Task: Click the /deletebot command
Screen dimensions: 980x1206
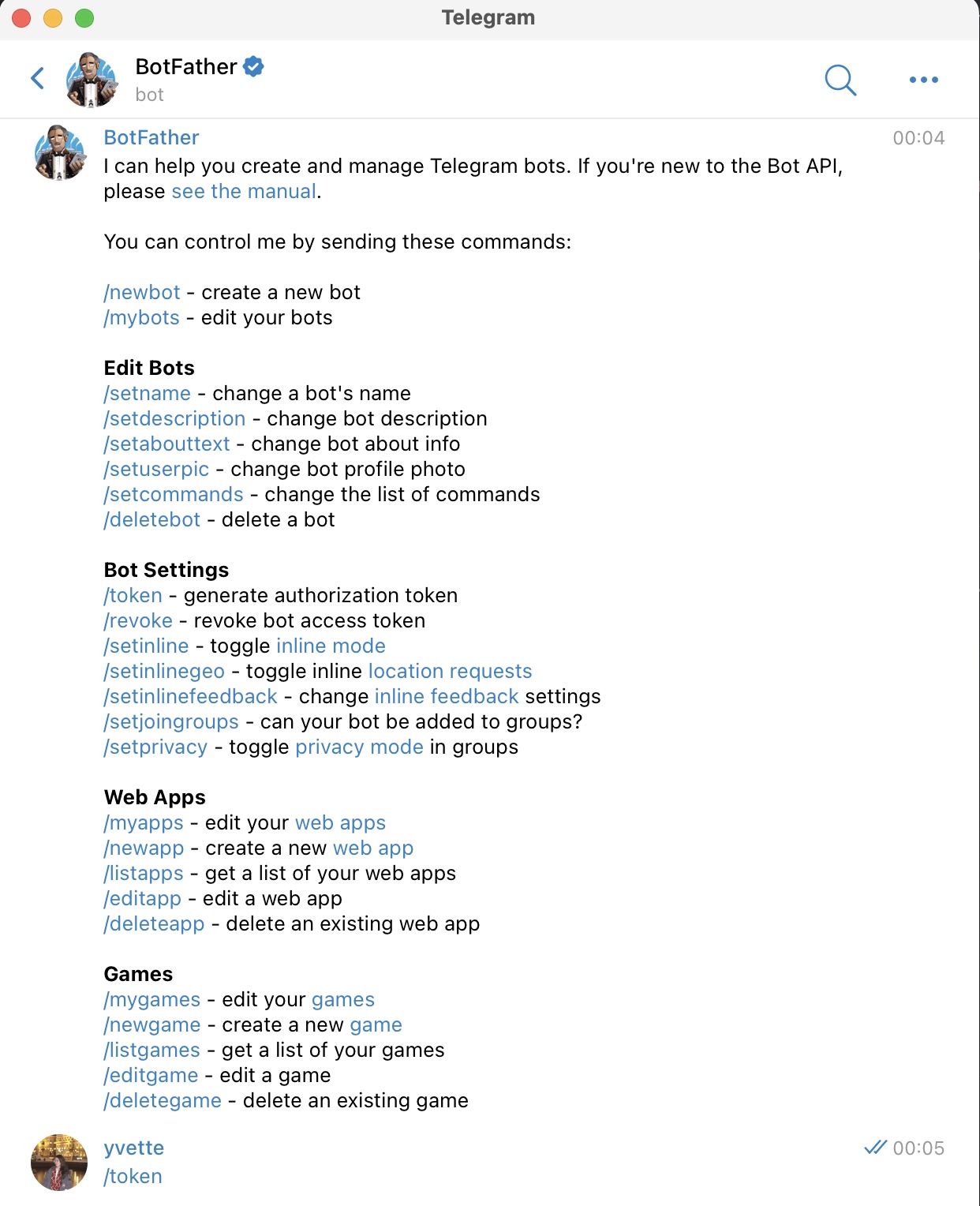Action: coord(152,520)
